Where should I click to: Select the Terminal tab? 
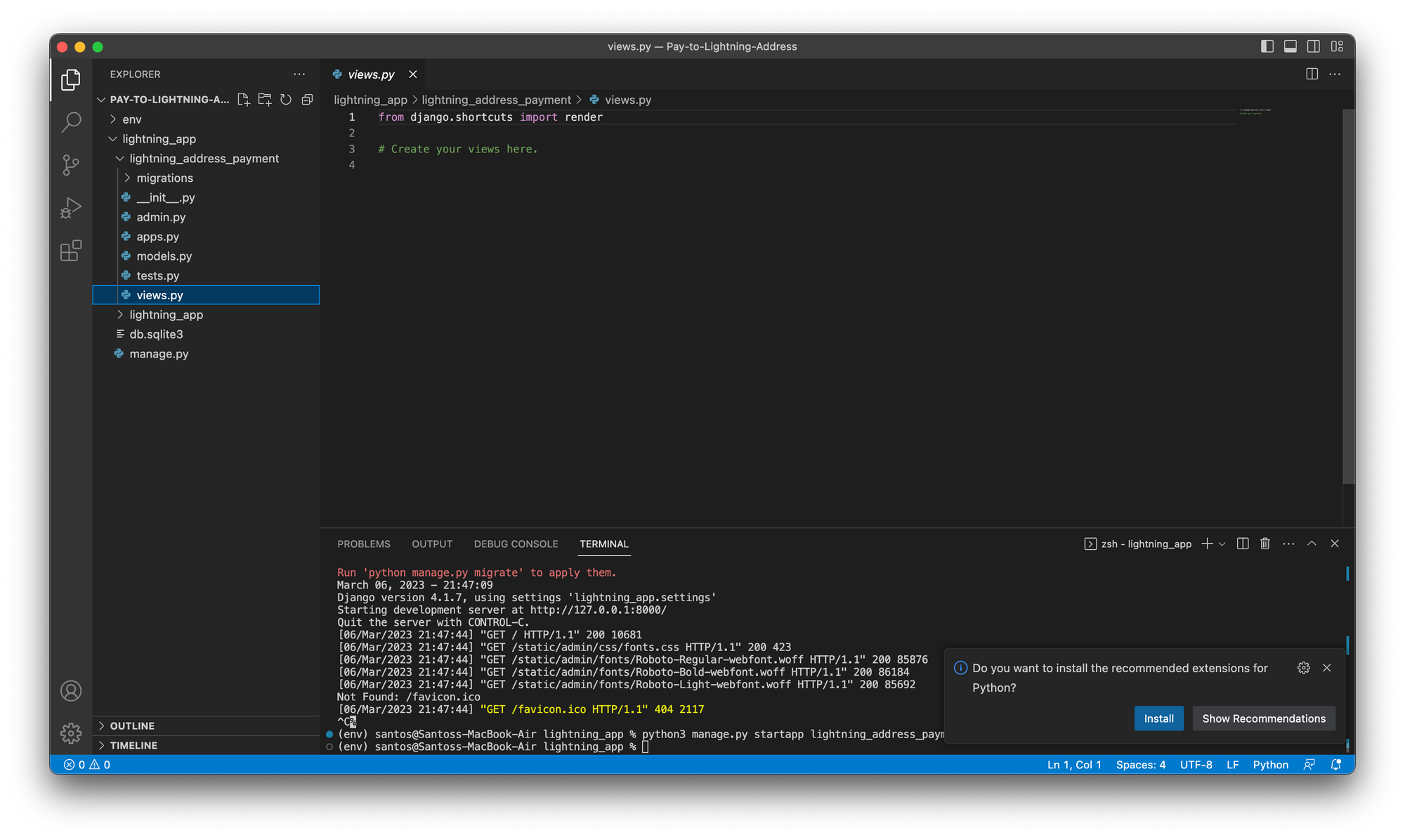point(604,544)
